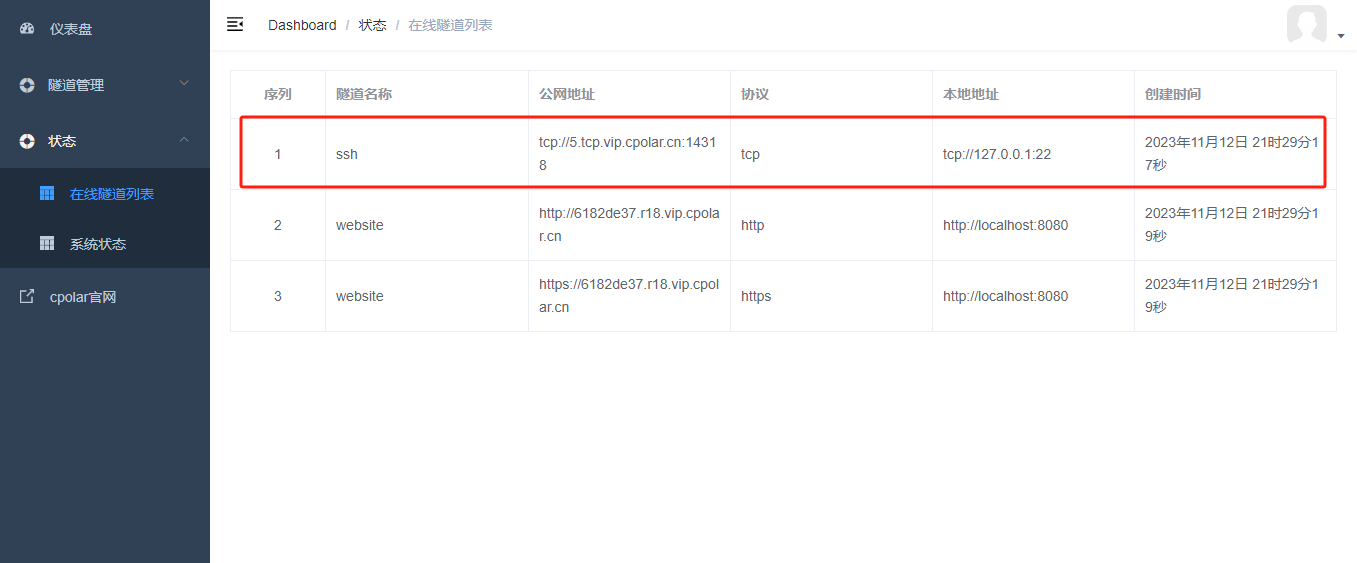Click the 系统状态 table icon
Screen dimensions: 1357x563
[47, 243]
